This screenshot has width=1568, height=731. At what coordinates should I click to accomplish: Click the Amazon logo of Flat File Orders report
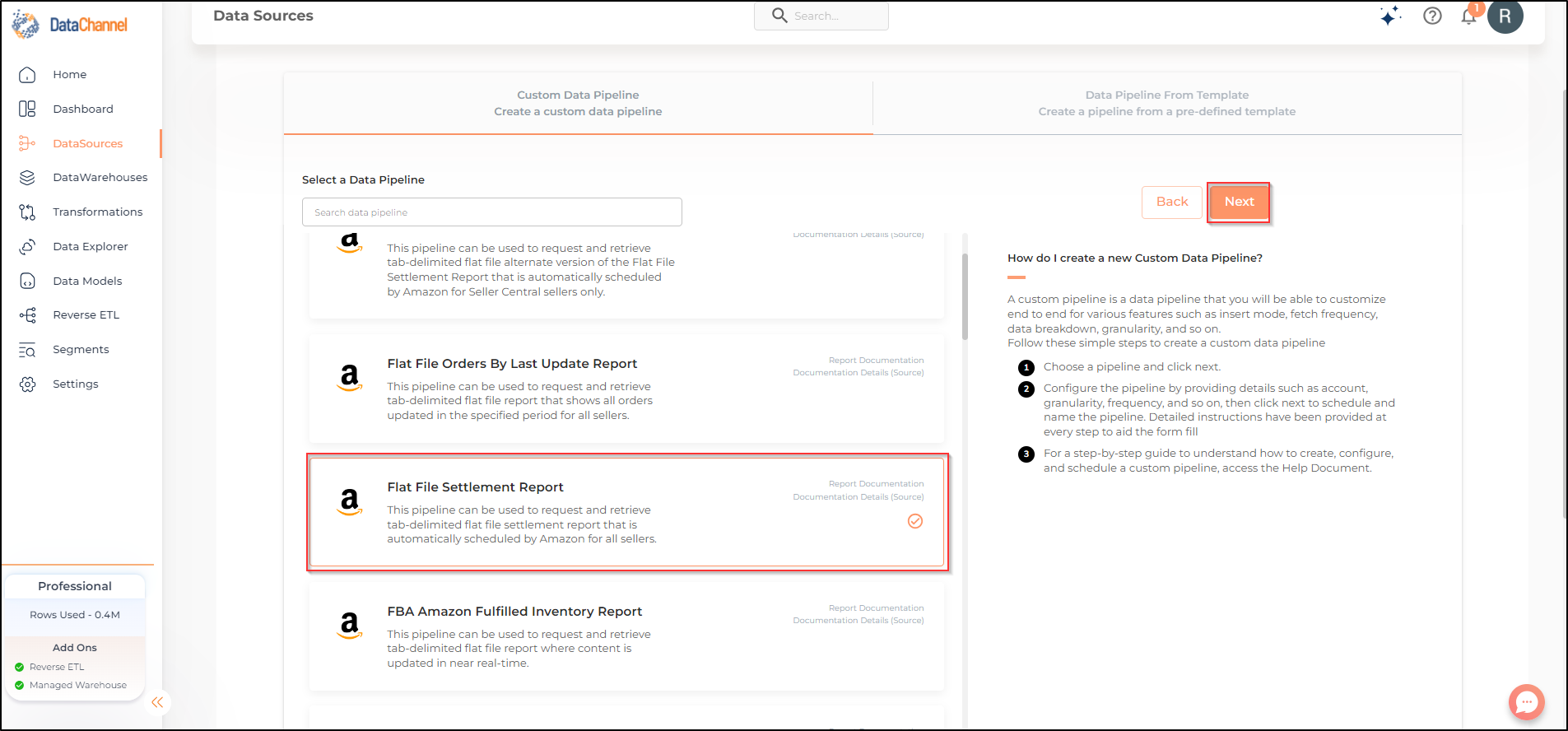click(x=350, y=377)
